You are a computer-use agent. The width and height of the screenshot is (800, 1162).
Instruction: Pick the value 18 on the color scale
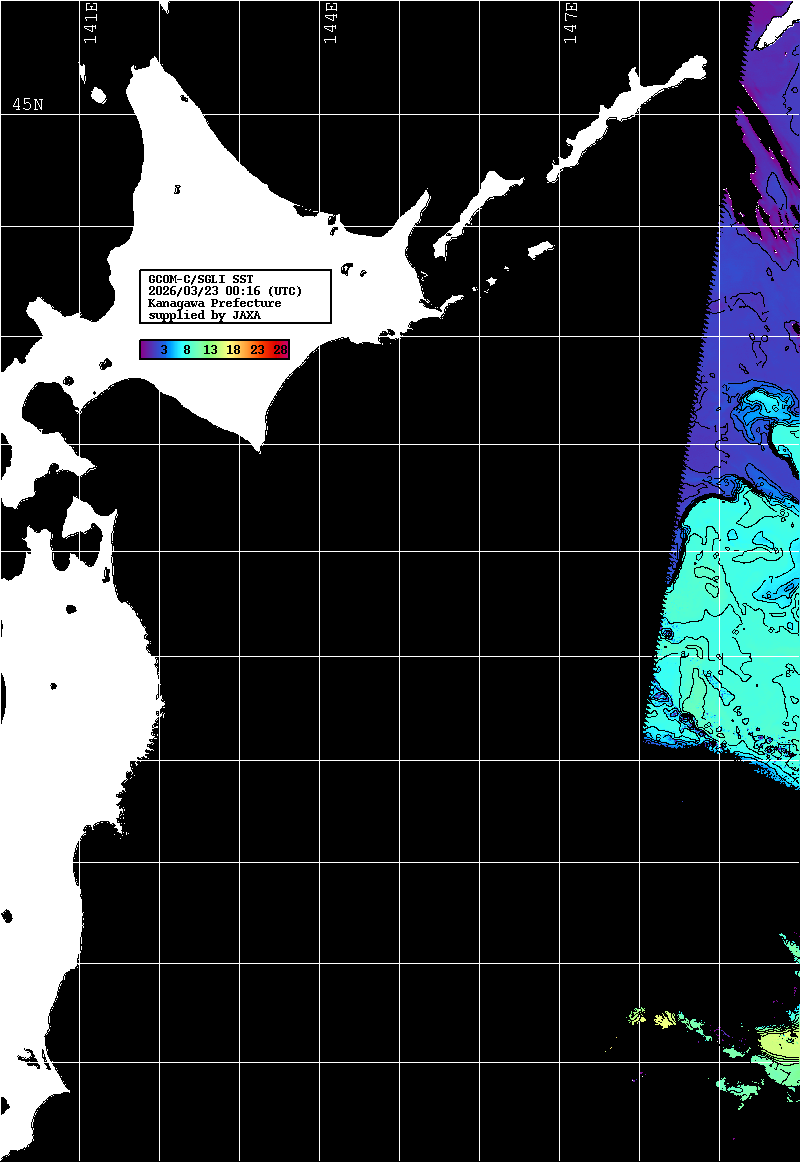click(233, 350)
